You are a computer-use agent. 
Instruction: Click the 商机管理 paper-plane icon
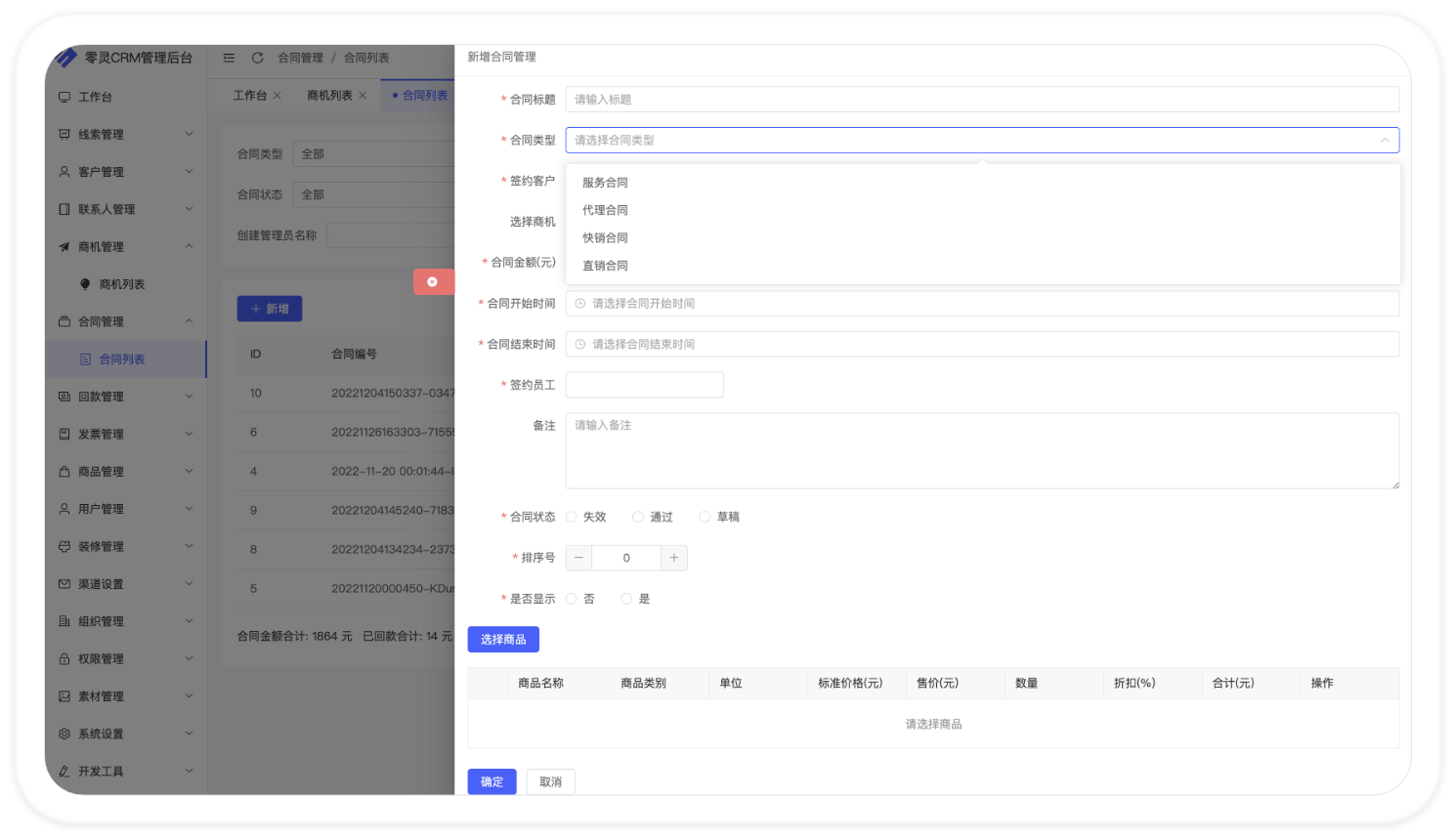(x=64, y=247)
